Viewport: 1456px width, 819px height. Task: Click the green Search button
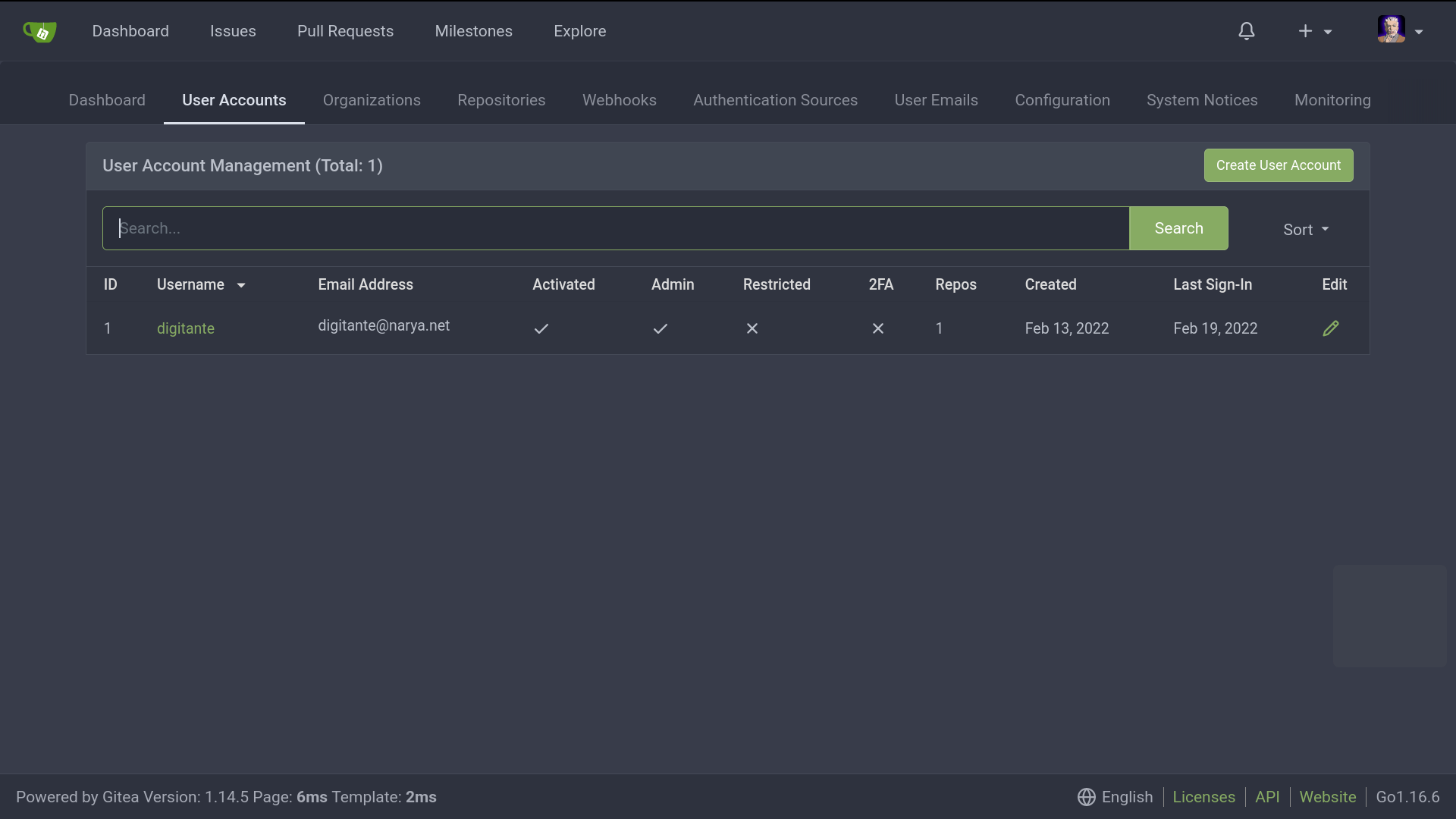1178,228
